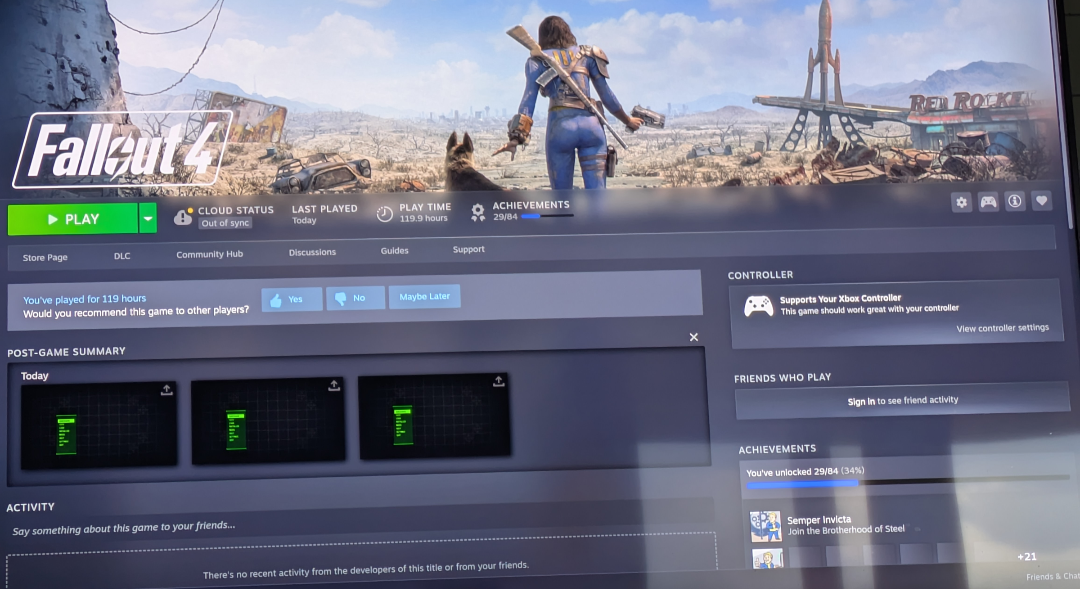This screenshot has height=589, width=1080.
Task: Click the Last Played Today label
Action: point(324,214)
